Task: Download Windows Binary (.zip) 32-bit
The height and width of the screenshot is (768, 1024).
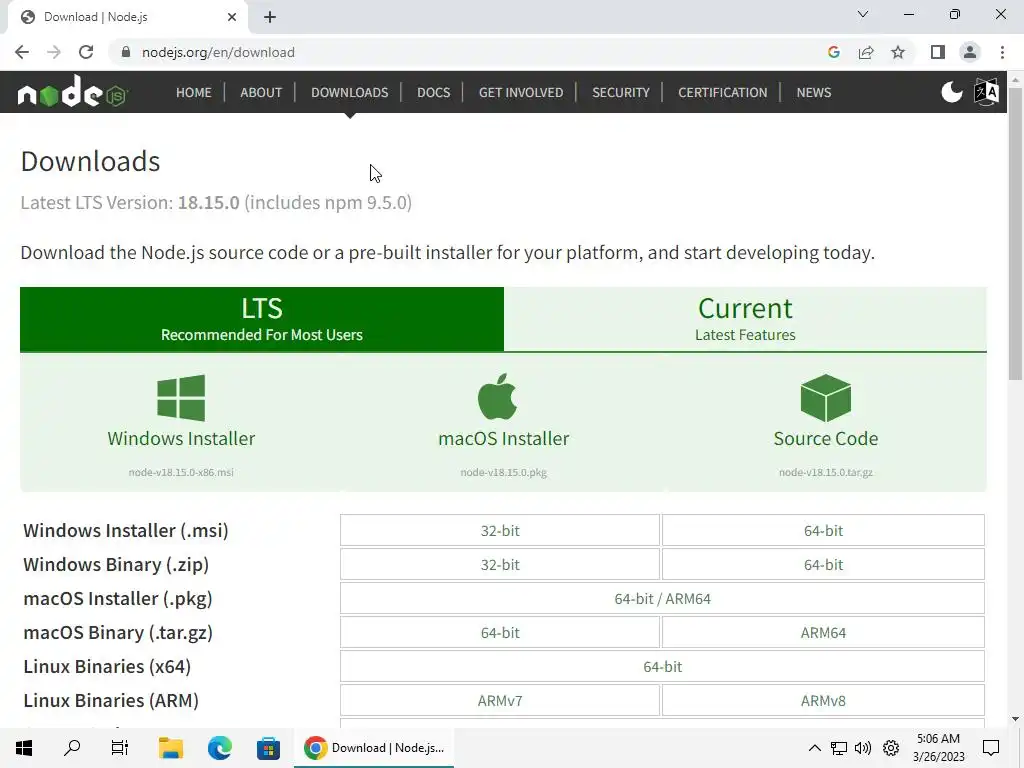Action: [x=500, y=564]
